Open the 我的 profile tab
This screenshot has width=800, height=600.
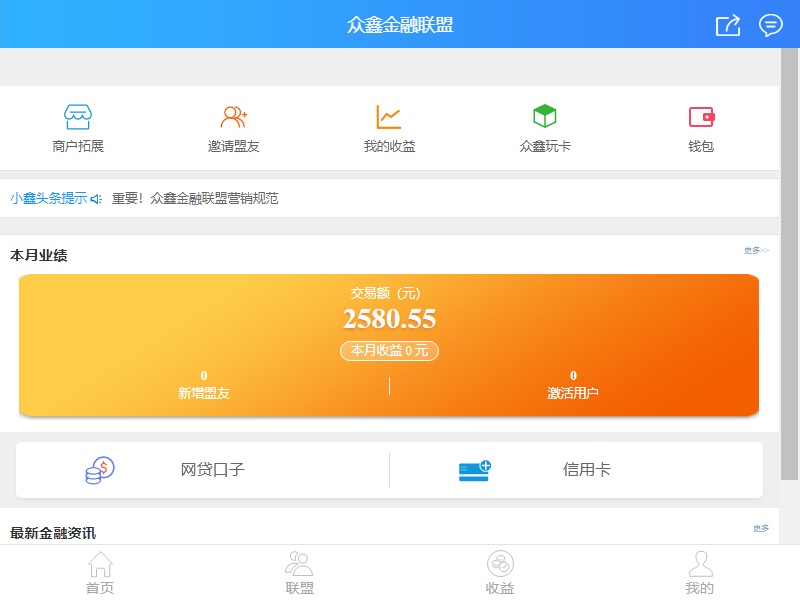point(700,573)
